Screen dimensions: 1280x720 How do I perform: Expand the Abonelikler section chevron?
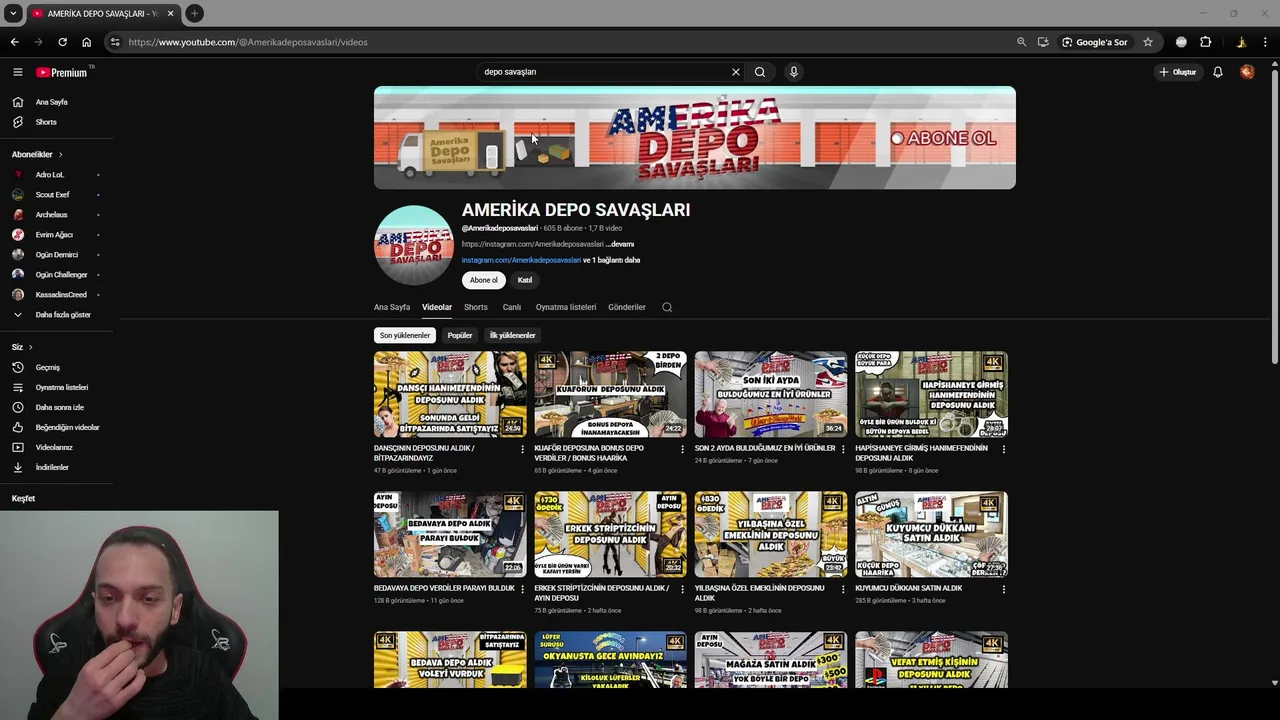pyautogui.click(x=60, y=155)
